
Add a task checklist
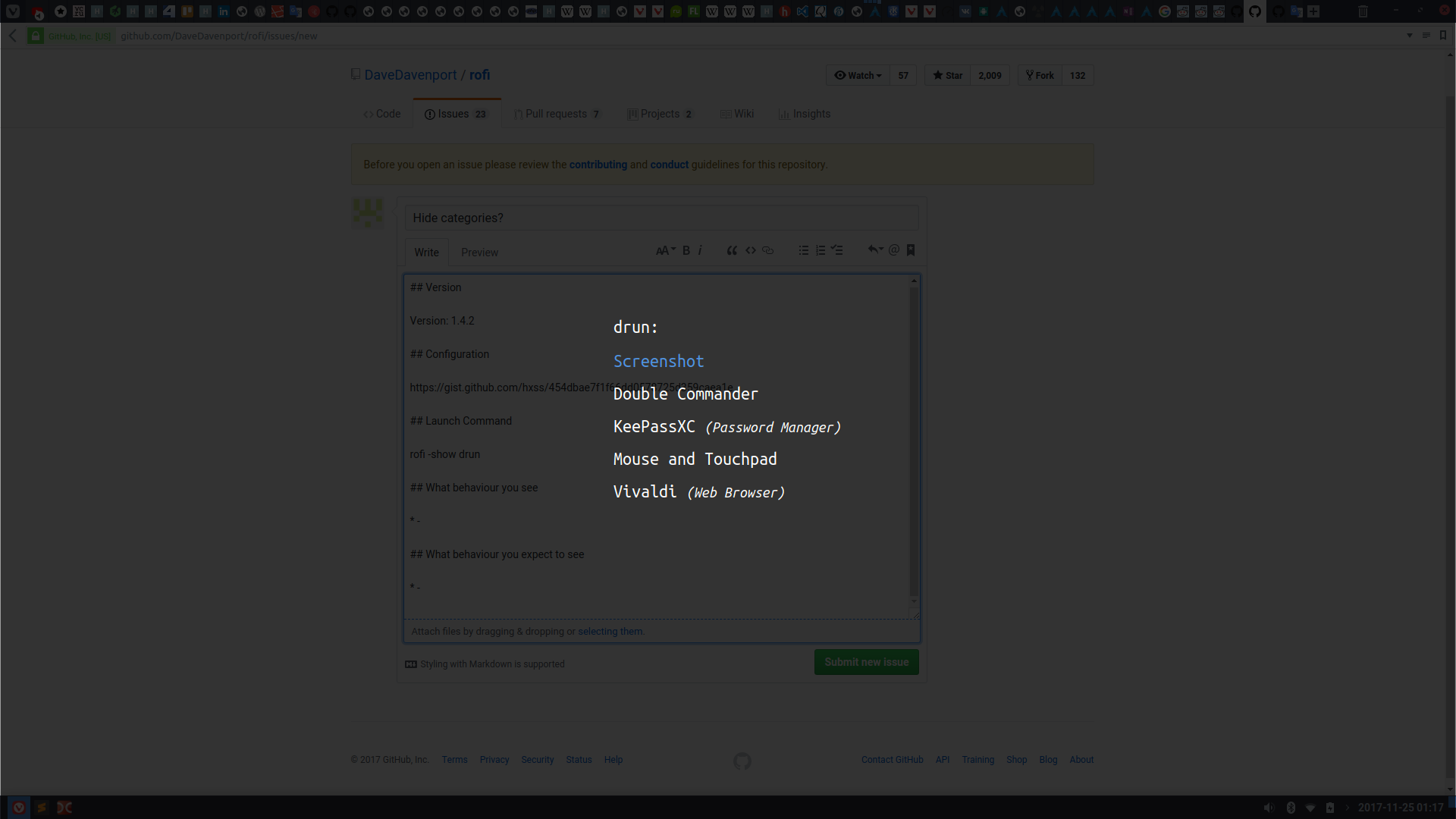click(836, 249)
